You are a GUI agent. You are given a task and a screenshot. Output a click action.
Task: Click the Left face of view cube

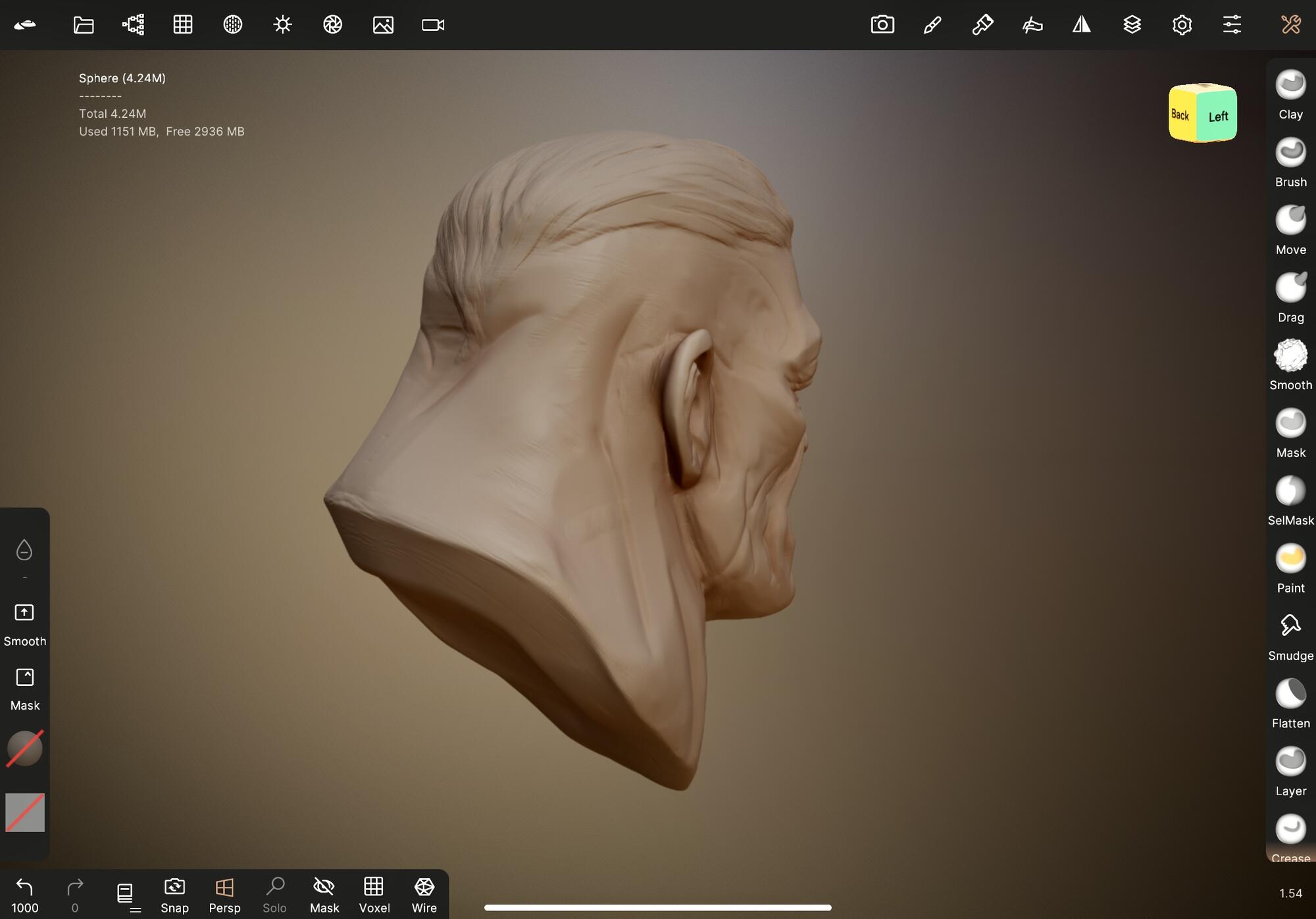[1217, 117]
